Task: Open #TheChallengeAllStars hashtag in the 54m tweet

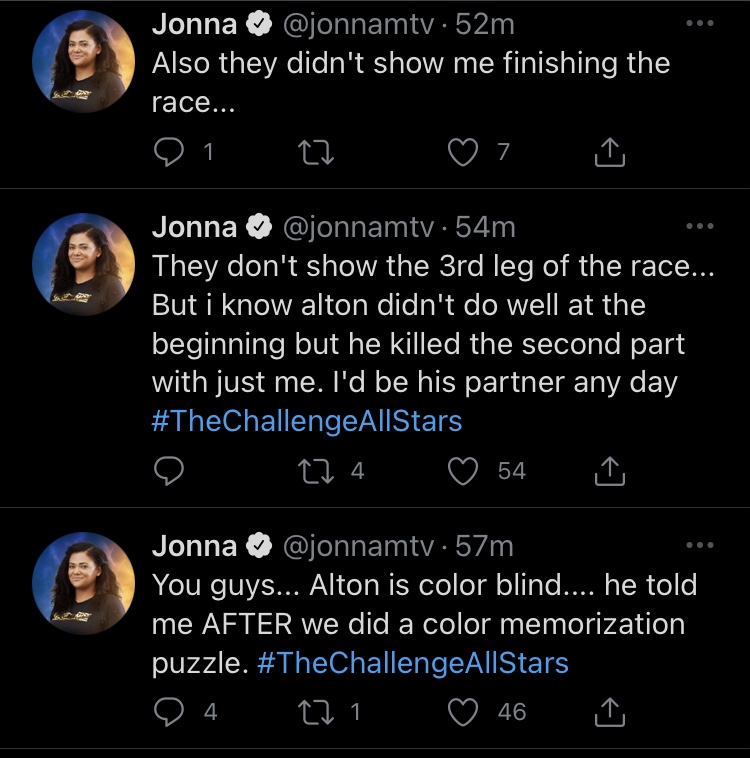Action: point(307,421)
